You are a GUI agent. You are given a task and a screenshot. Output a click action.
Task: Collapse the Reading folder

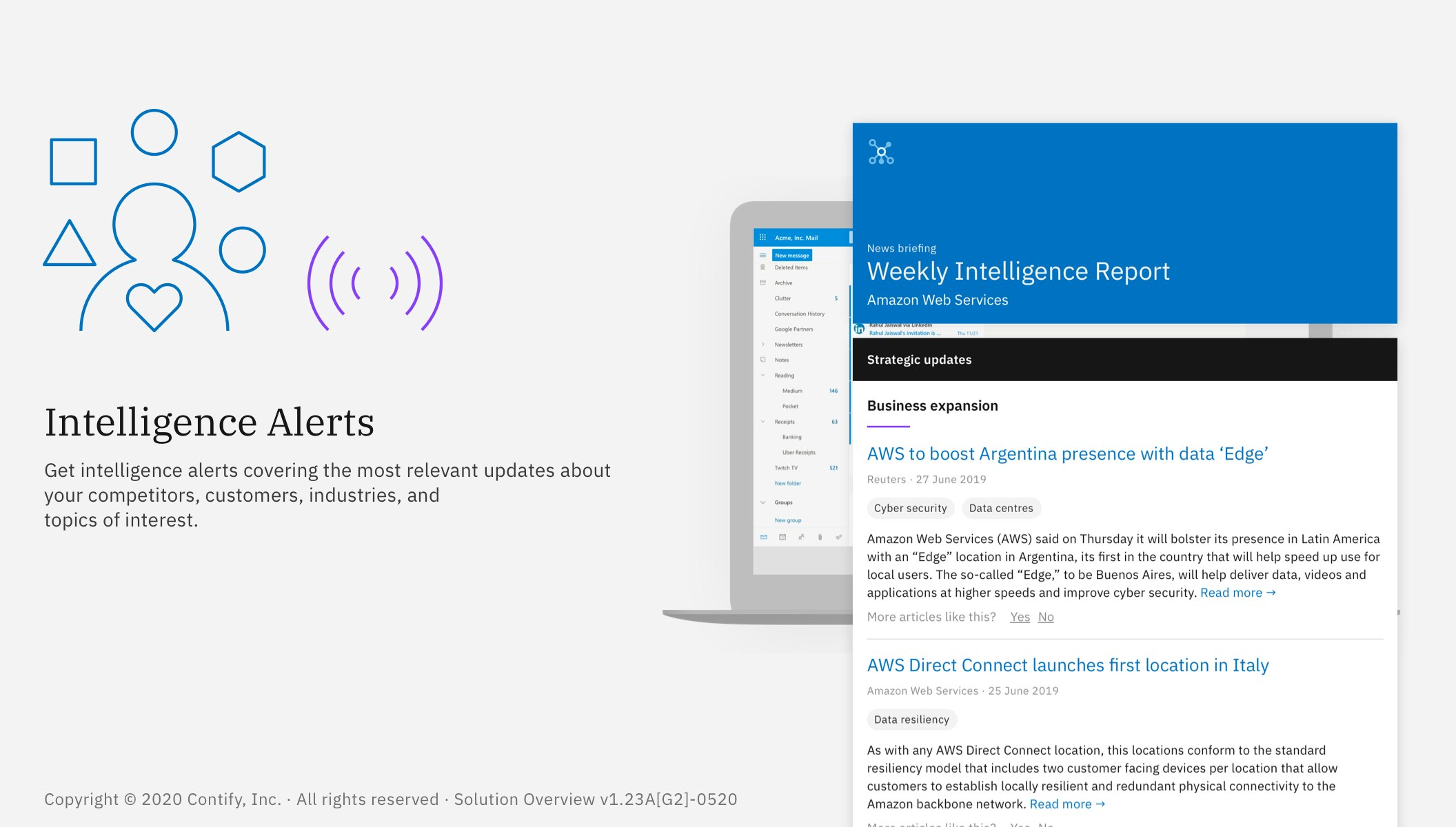762,375
